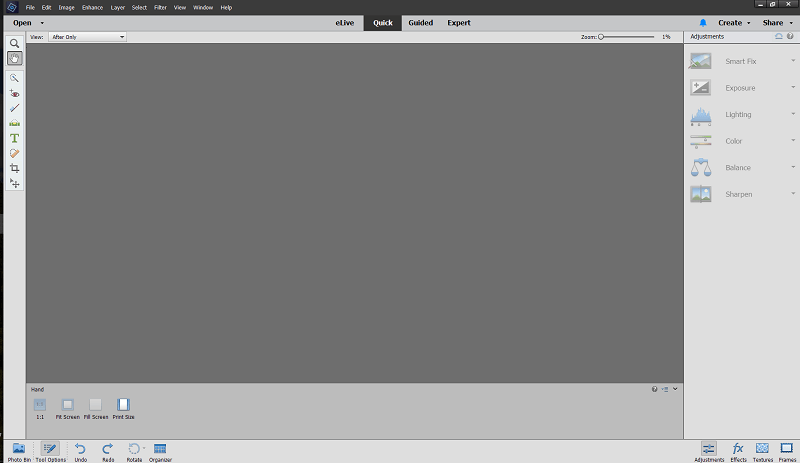Open Hand tool options help icon
Screen dimensions: 800x463
coord(654,389)
